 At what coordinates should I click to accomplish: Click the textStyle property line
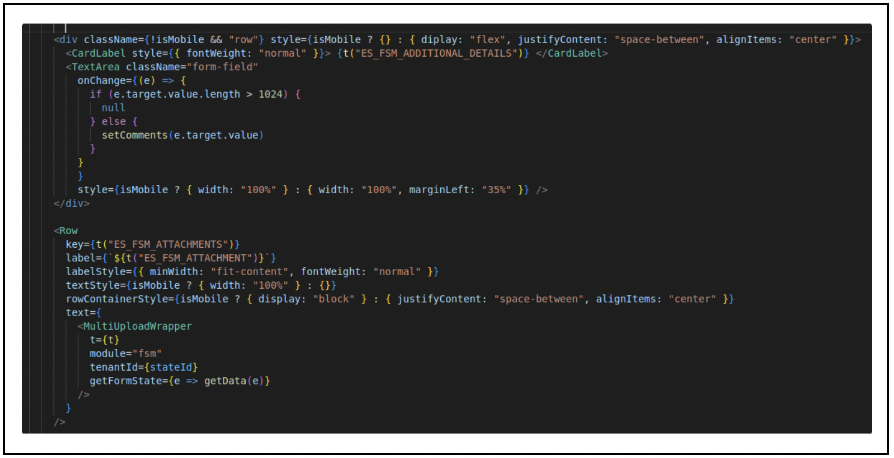tap(201, 285)
